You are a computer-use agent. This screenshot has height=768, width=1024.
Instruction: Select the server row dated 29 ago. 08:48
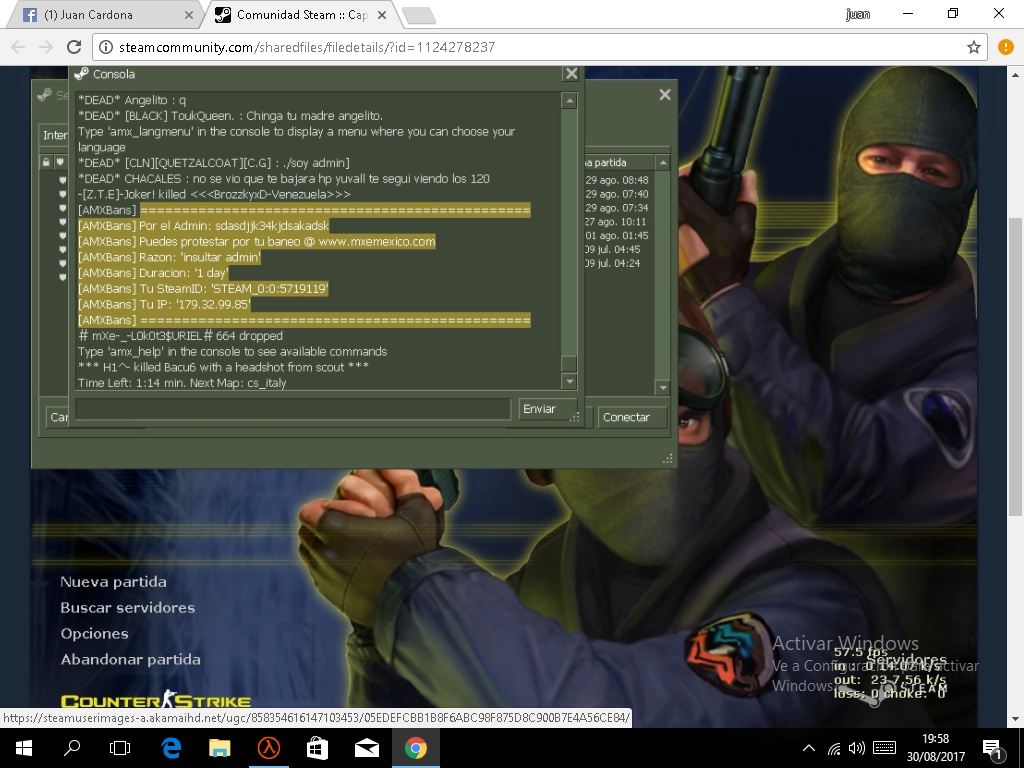pos(617,180)
